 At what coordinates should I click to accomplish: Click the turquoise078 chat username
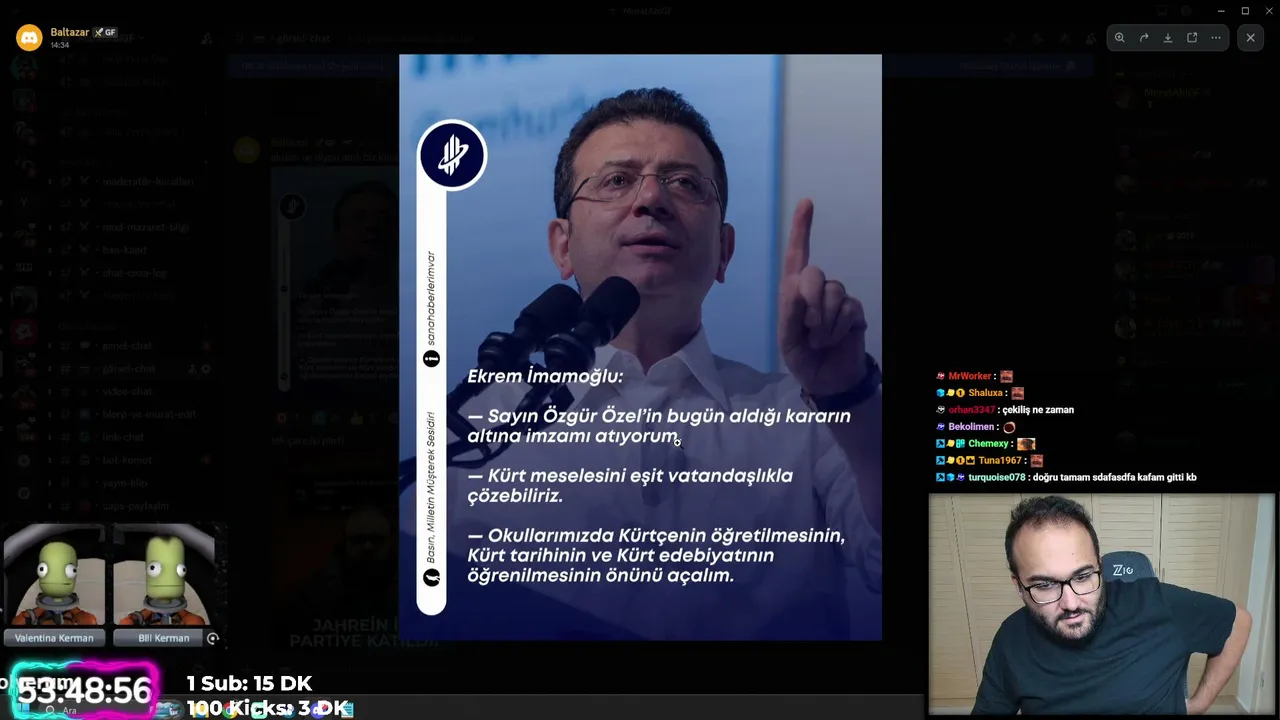click(x=997, y=478)
